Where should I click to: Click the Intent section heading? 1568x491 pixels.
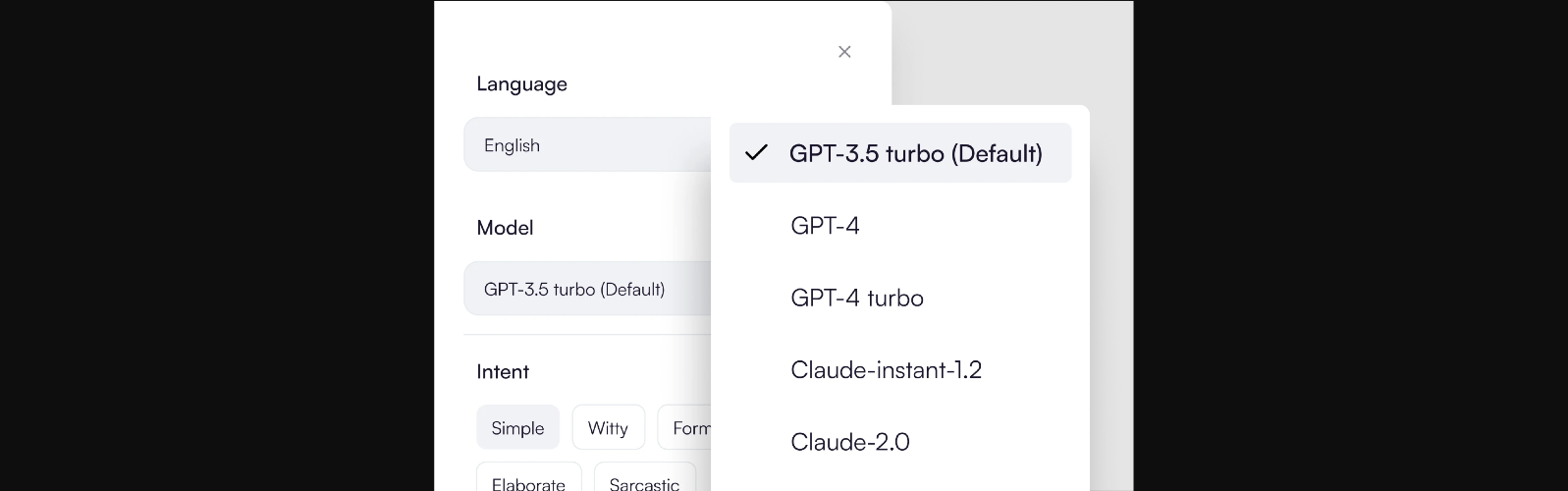coord(503,372)
